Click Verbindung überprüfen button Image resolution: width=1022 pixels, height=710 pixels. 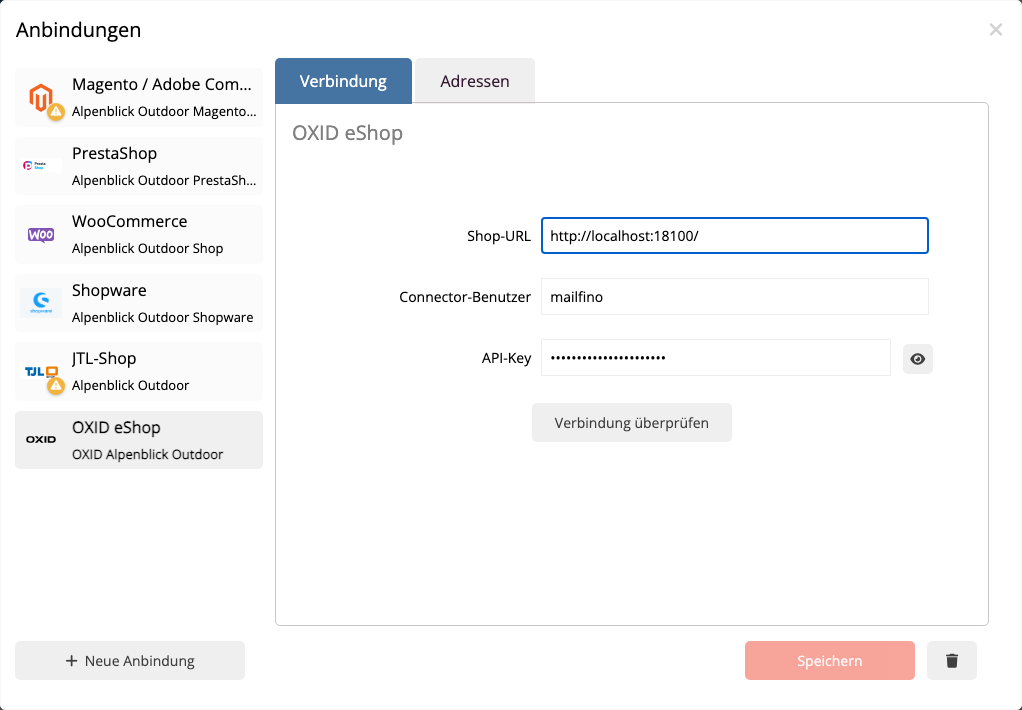coord(632,422)
